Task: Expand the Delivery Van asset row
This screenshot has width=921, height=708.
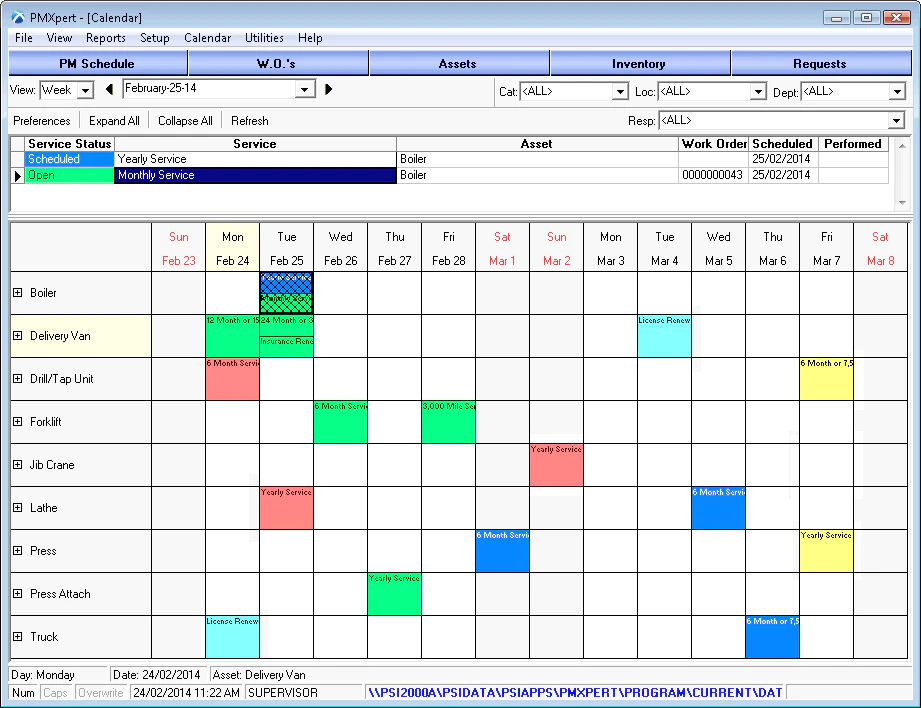Action: tap(18, 335)
